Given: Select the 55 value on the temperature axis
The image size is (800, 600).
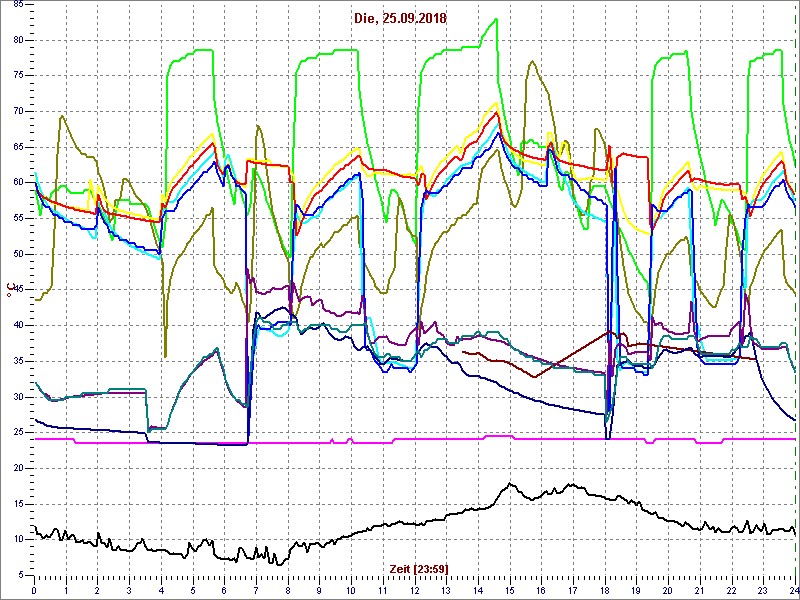Looking at the screenshot, I should pyautogui.click(x=18, y=218).
